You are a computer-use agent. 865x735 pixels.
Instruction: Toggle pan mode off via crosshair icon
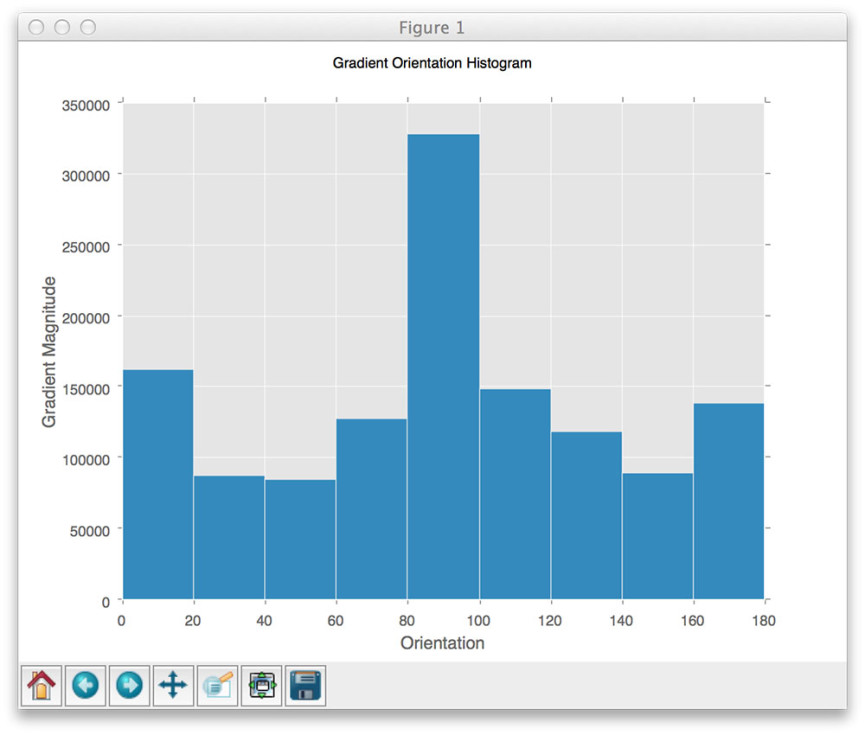click(x=173, y=686)
